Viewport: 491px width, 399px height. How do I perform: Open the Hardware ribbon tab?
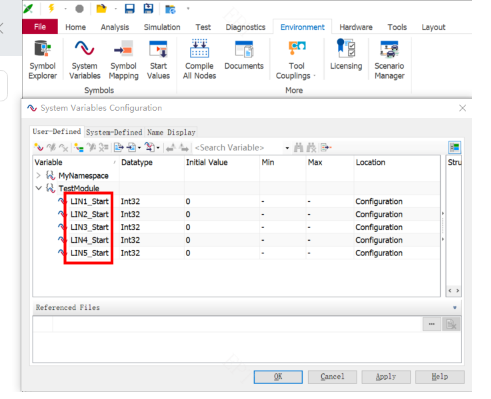(356, 27)
